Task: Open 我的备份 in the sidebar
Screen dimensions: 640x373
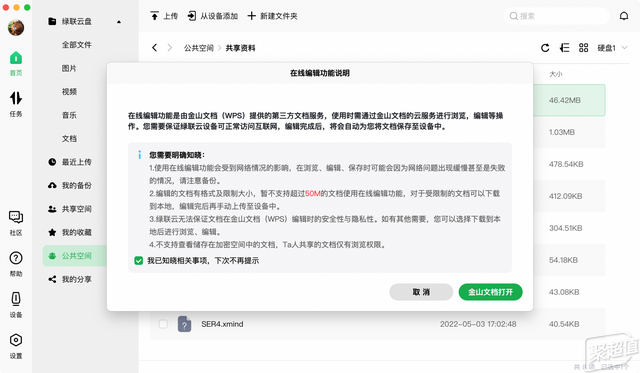Action: pos(70,185)
